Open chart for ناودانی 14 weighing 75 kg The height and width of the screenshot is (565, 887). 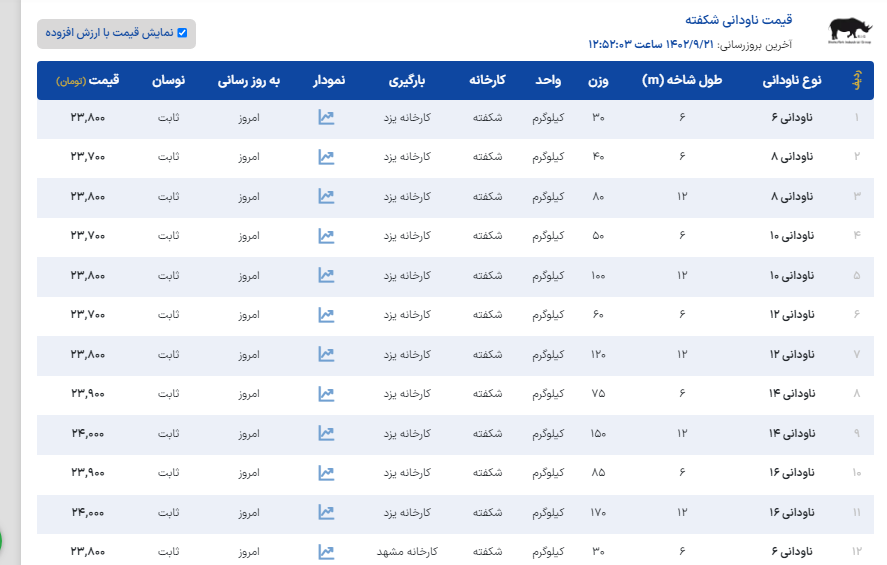(x=326, y=394)
